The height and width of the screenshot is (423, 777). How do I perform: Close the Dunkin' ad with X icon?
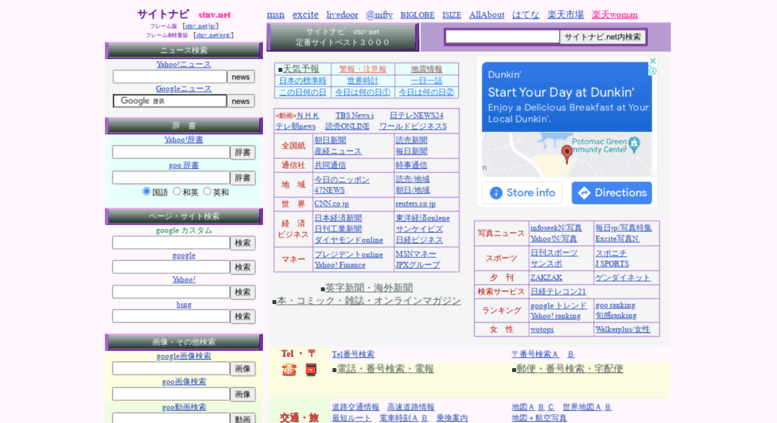point(653,61)
